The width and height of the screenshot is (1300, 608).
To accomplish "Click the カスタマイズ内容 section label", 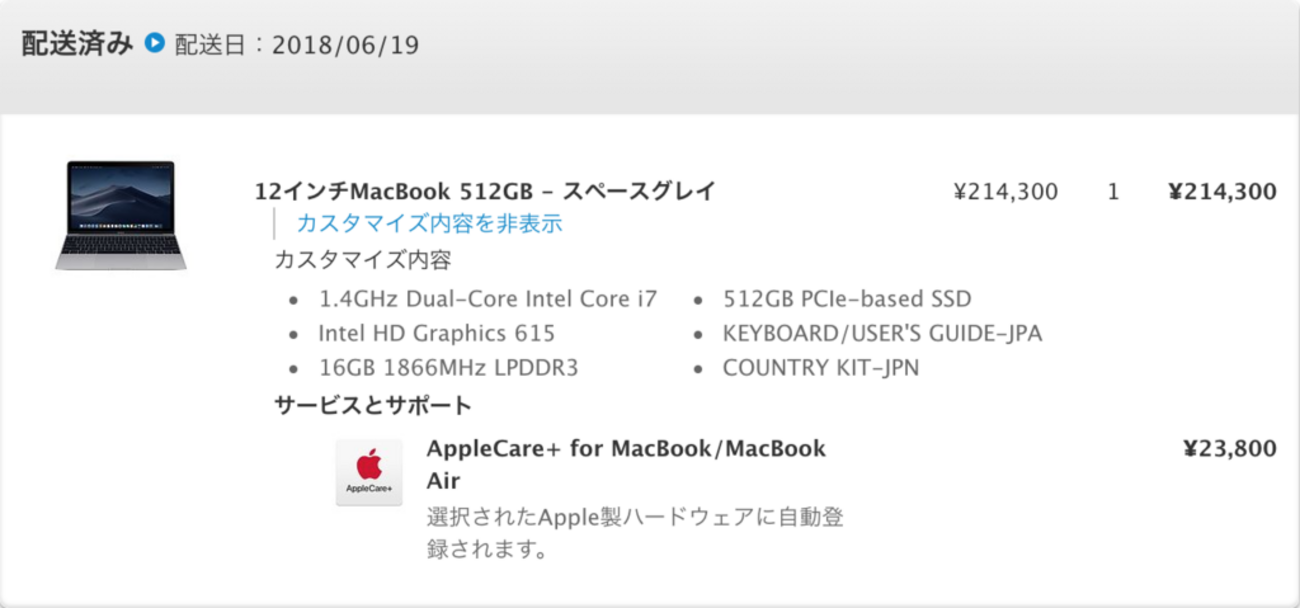I will (363, 260).
